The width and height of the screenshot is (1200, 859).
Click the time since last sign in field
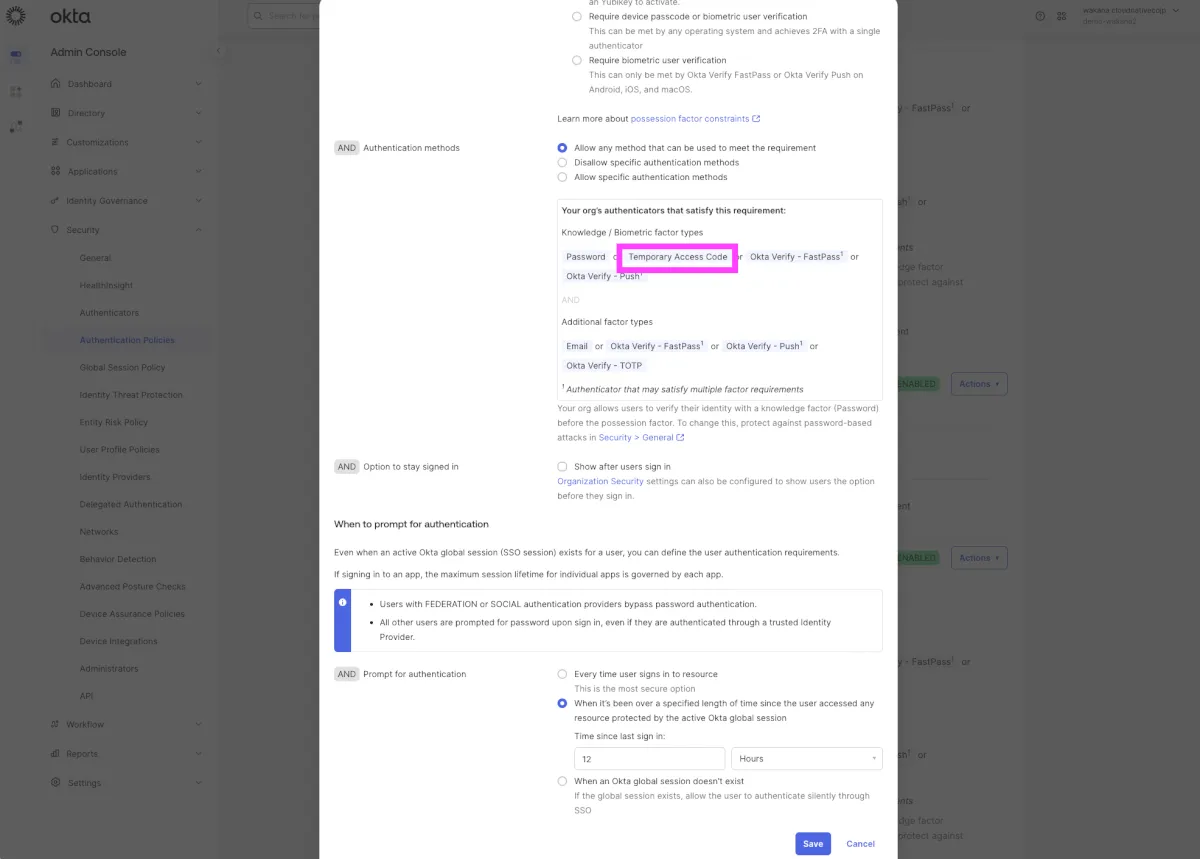click(x=650, y=759)
